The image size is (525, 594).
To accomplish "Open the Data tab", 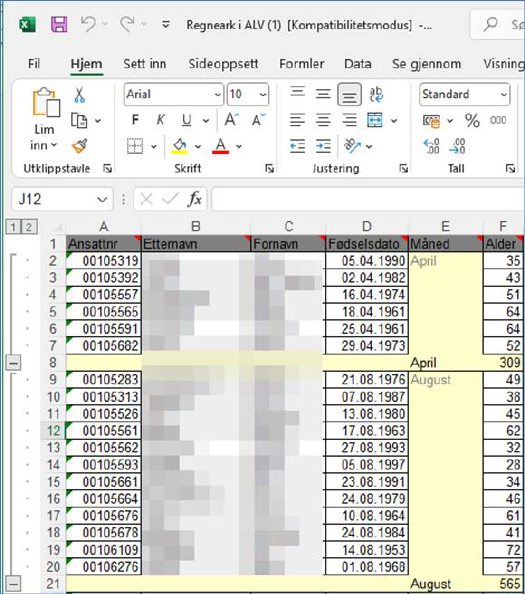I will (358, 64).
